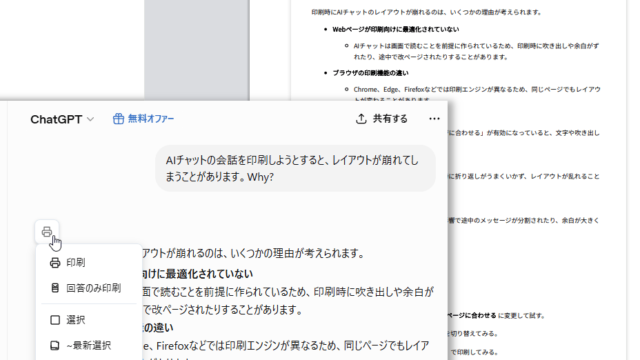Click the user message bubble ending with Why?
This screenshot has height=360, width=640.
296,168
